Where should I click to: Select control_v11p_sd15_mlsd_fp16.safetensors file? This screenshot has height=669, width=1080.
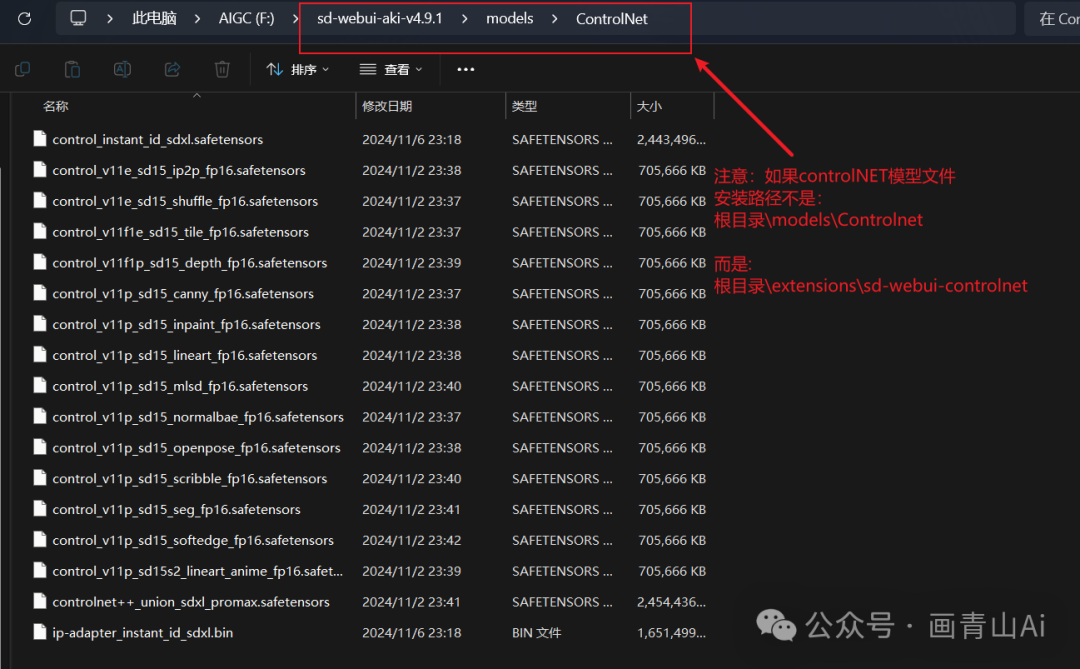[180, 386]
